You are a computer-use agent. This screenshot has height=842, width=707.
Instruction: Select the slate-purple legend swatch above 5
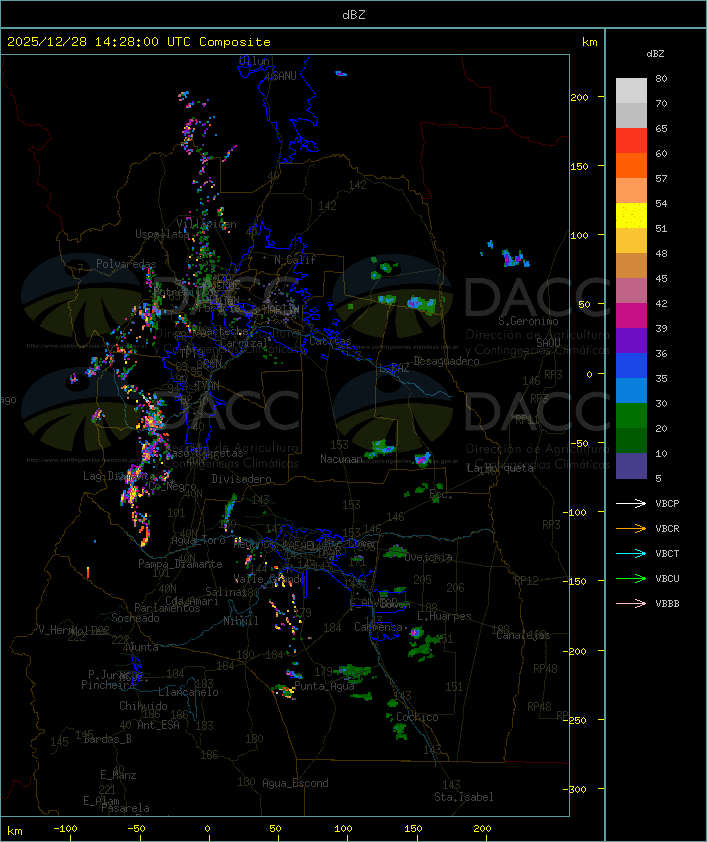pyautogui.click(x=631, y=466)
